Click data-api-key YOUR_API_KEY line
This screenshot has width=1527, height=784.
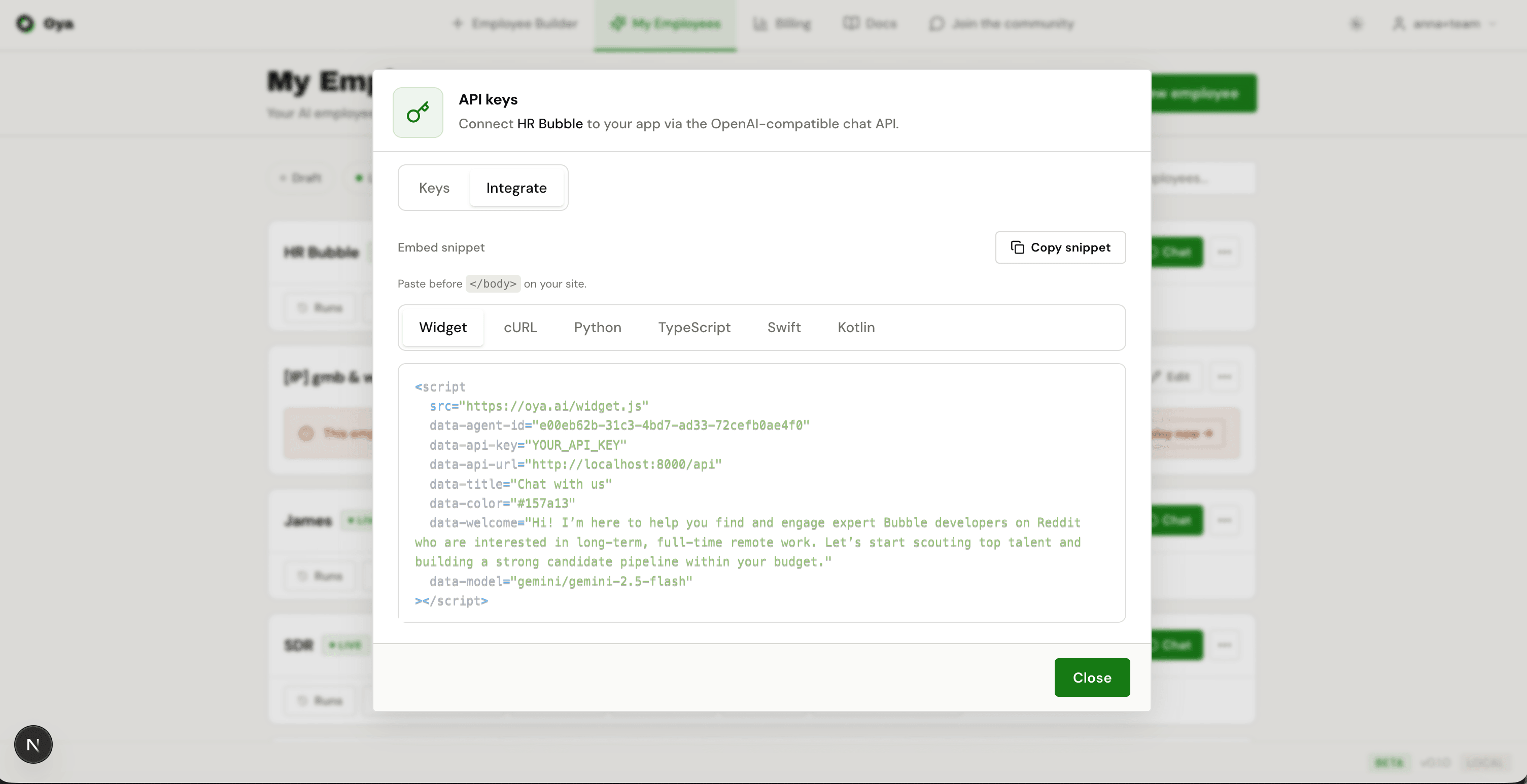pos(528,445)
